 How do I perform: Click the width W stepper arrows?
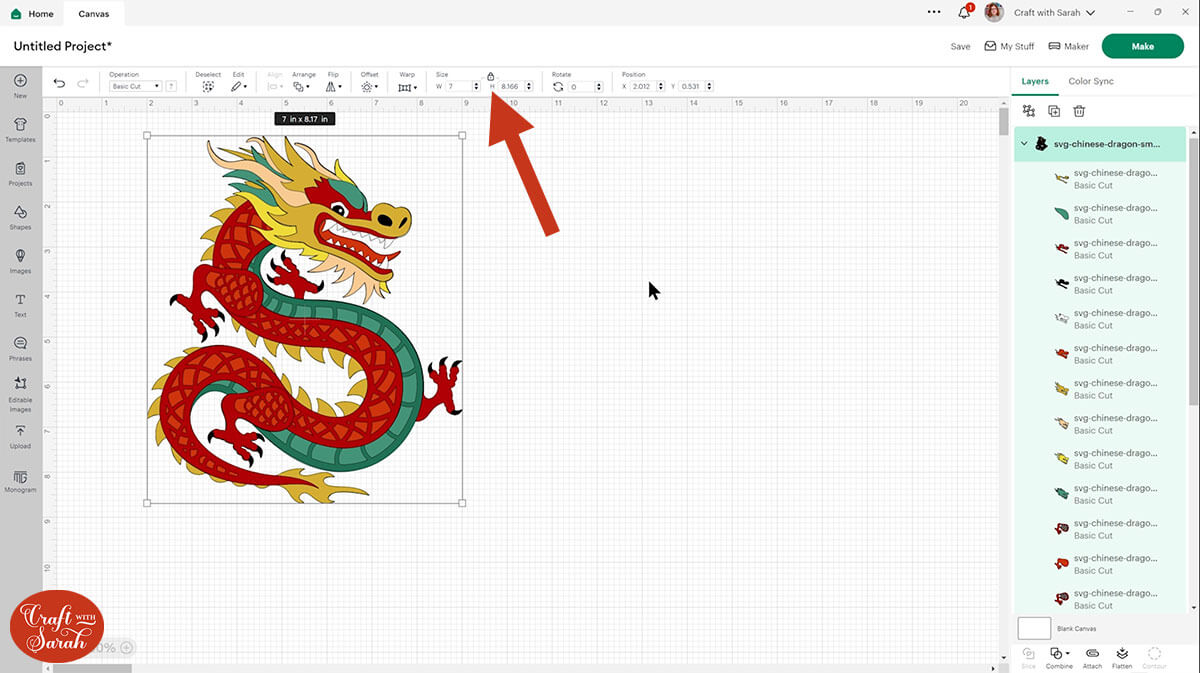tap(477, 87)
